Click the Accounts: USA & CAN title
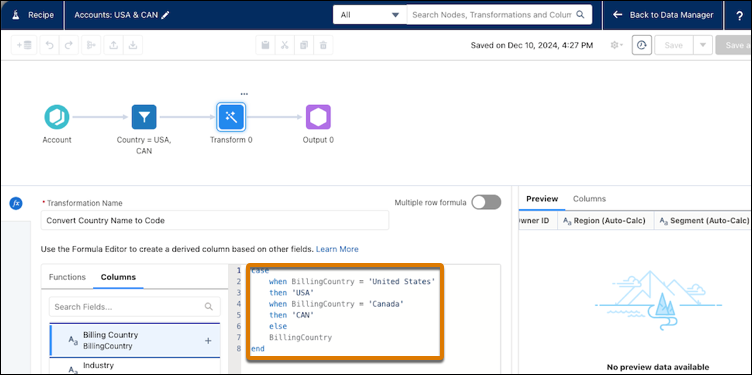Image resolution: width=752 pixels, height=375 pixels. [x=117, y=15]
